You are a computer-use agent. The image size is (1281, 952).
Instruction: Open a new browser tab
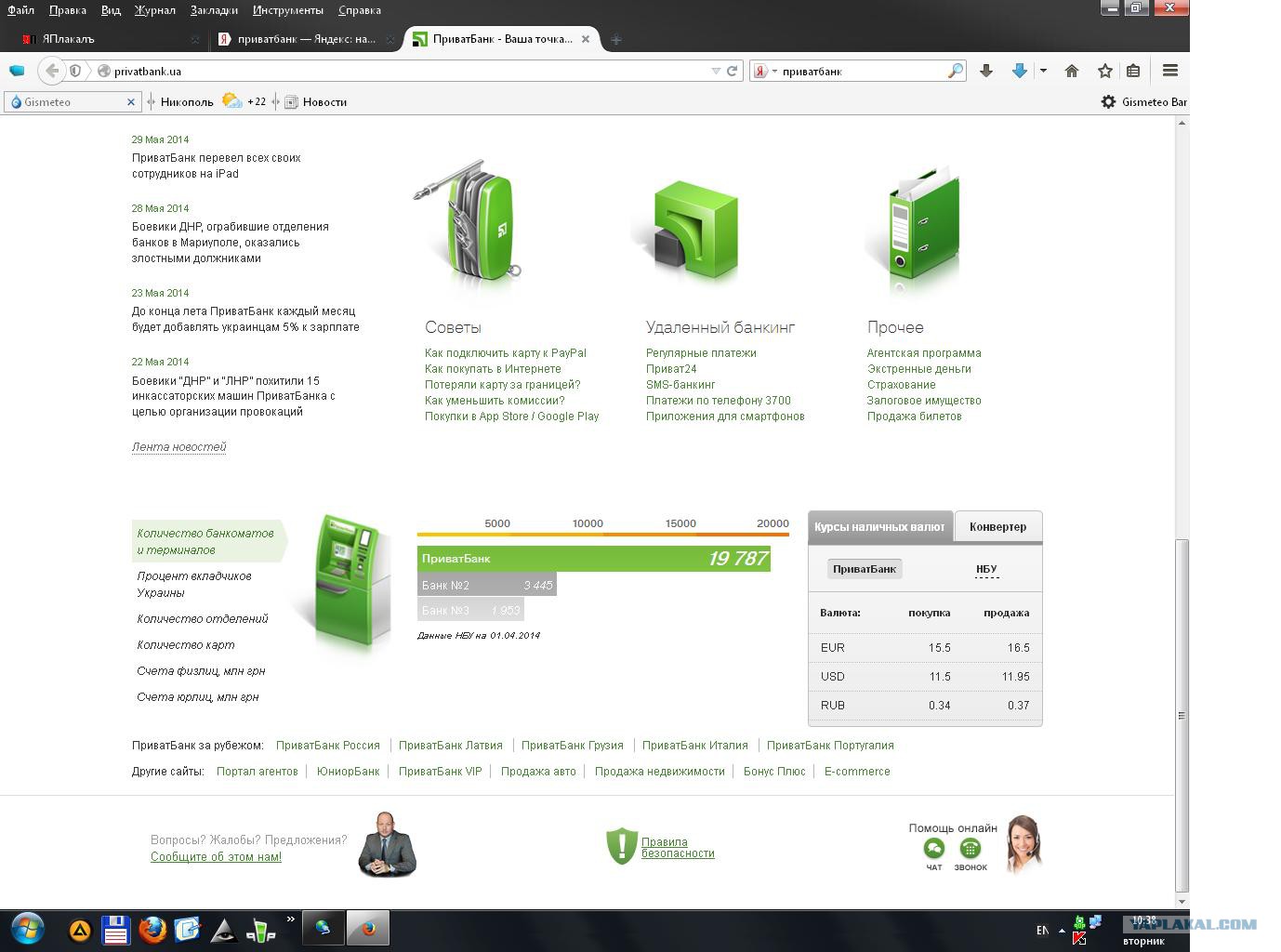[615, 39]
